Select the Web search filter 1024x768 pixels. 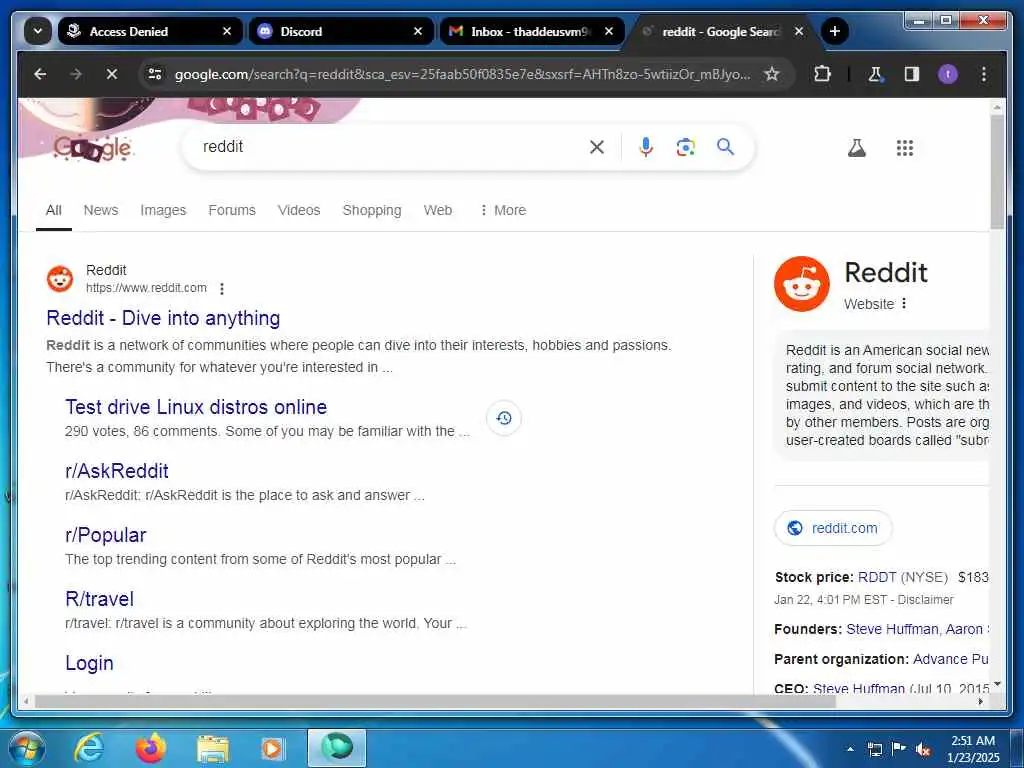coord(438,210)
